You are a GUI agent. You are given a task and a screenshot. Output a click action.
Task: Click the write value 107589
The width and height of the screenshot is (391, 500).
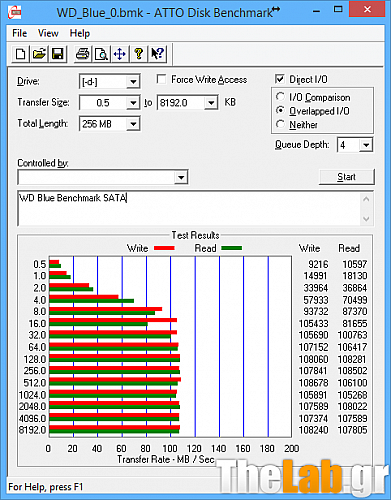tap(314, 406)
